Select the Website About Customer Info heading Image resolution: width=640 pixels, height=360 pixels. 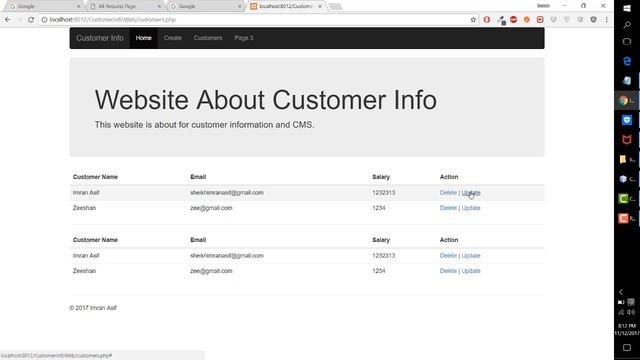(x=266, y=100)
